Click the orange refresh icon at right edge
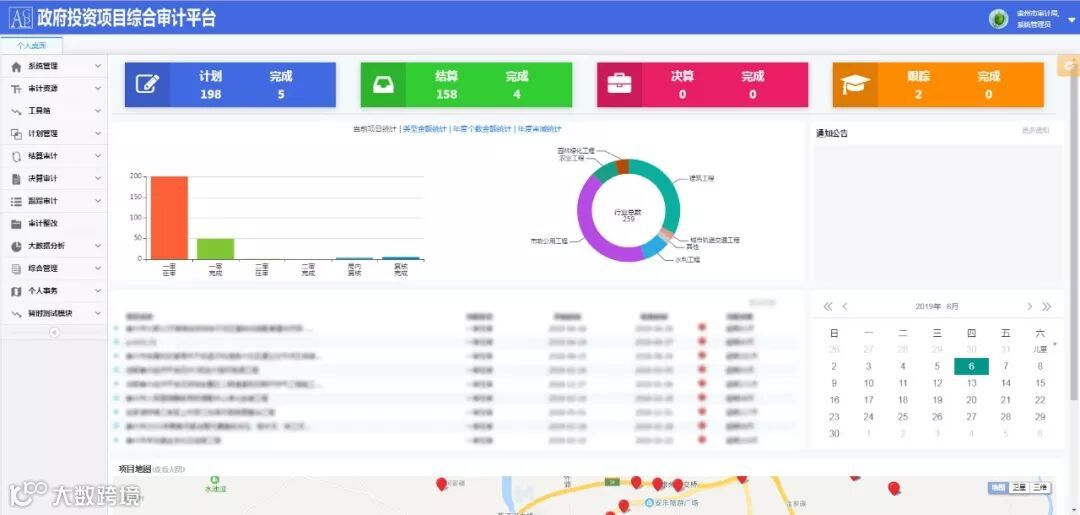1080x515 pixels. (x=1070, y=66)
